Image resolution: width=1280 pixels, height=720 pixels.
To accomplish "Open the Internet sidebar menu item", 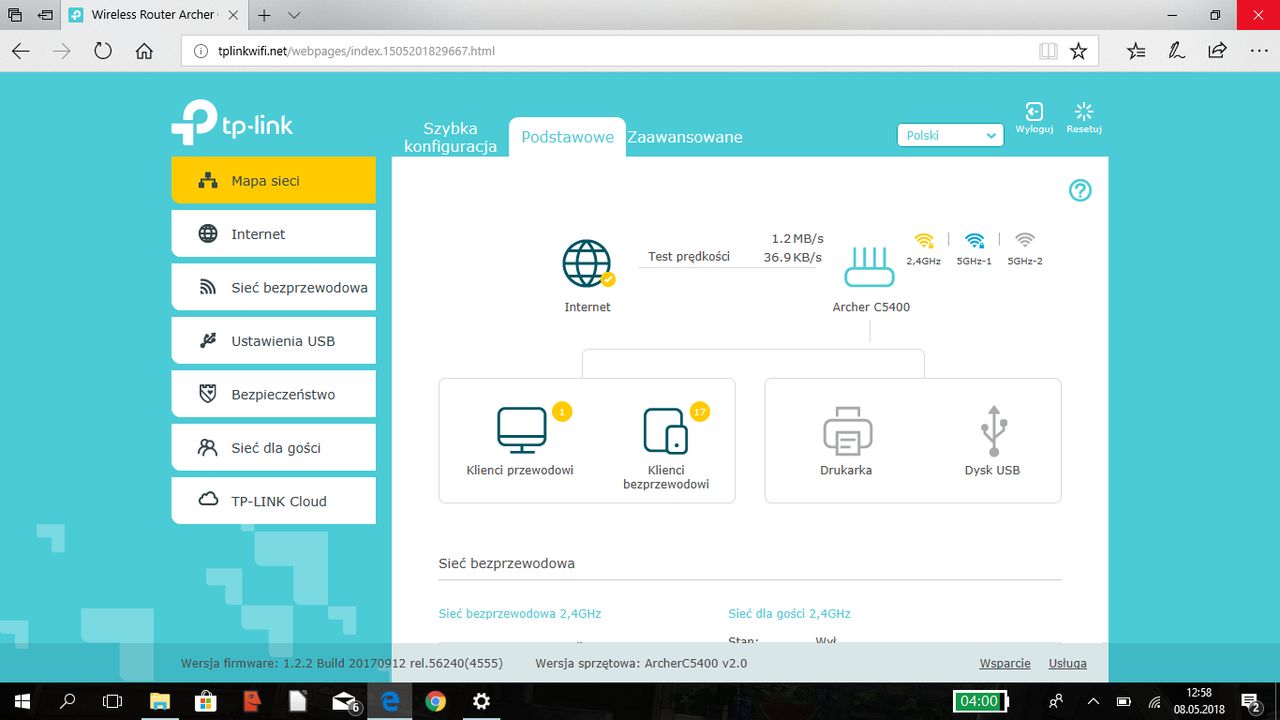I will click(x=273, y=234).
